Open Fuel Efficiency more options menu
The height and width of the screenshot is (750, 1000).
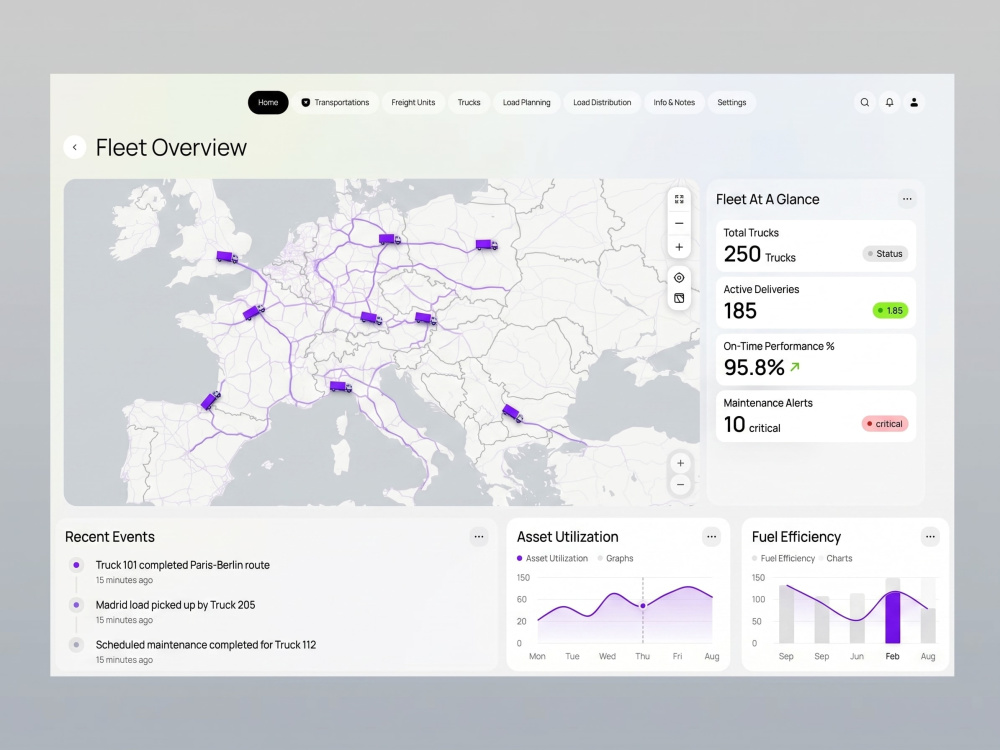coord(930,537)
